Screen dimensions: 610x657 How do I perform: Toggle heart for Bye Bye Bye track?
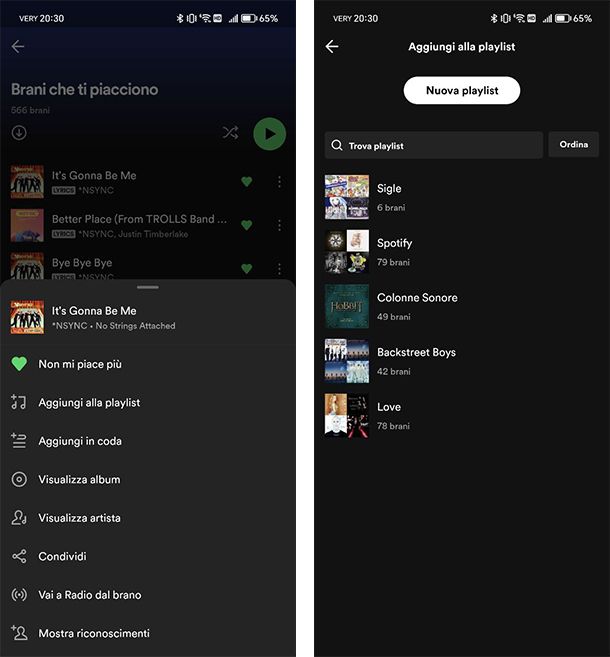click(x=247, y=268)
